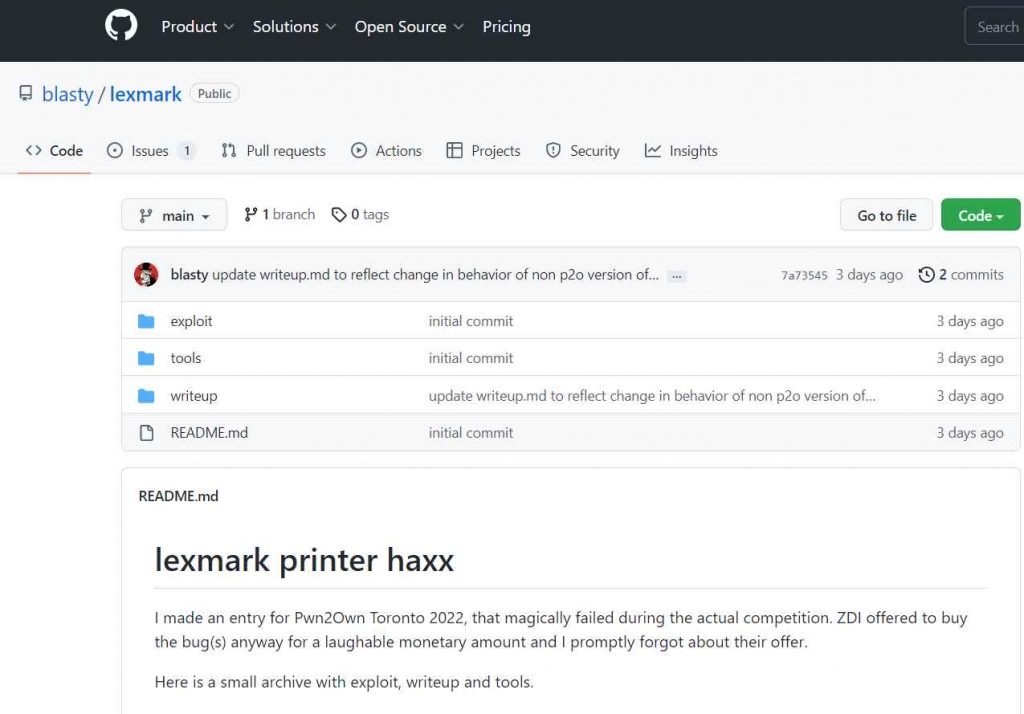Expand the commit message ellipsis
Viewport: 1024px width, 714px height.
(x=677, y=276)
